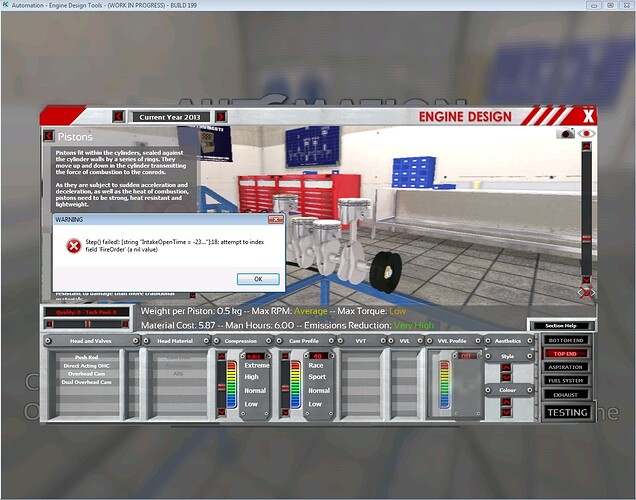Set compression to High

(251, 377)
